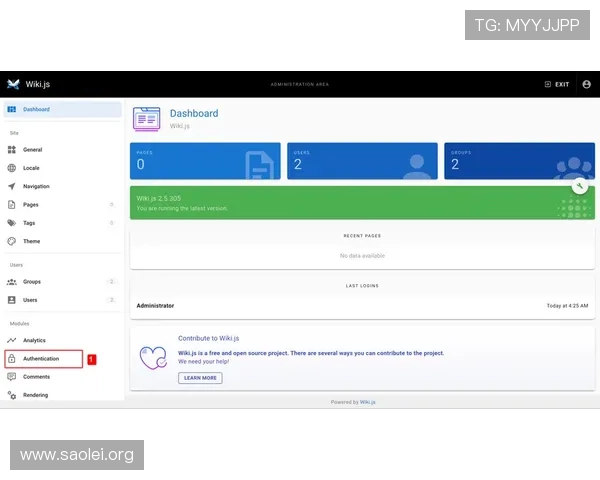This screenshot has height=480, width=600.
Task: Click the Wiki.js logo icon
Action: (13, 84)
